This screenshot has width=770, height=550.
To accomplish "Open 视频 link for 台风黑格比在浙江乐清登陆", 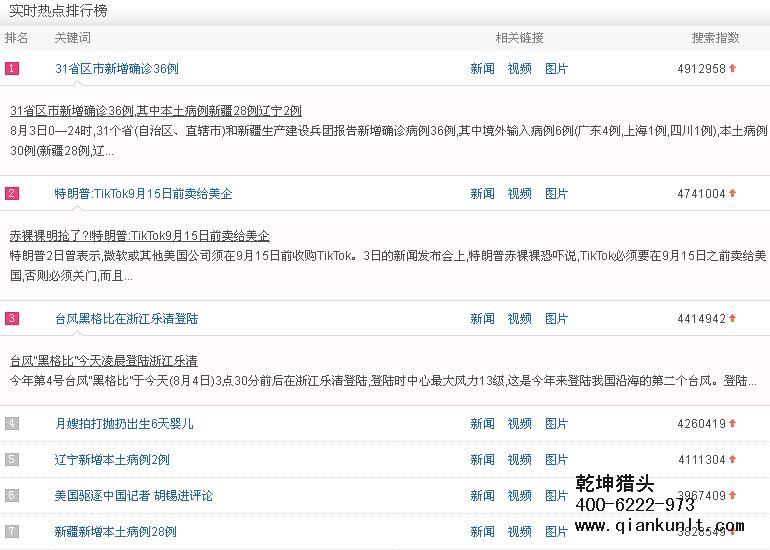I will point(519,319).
